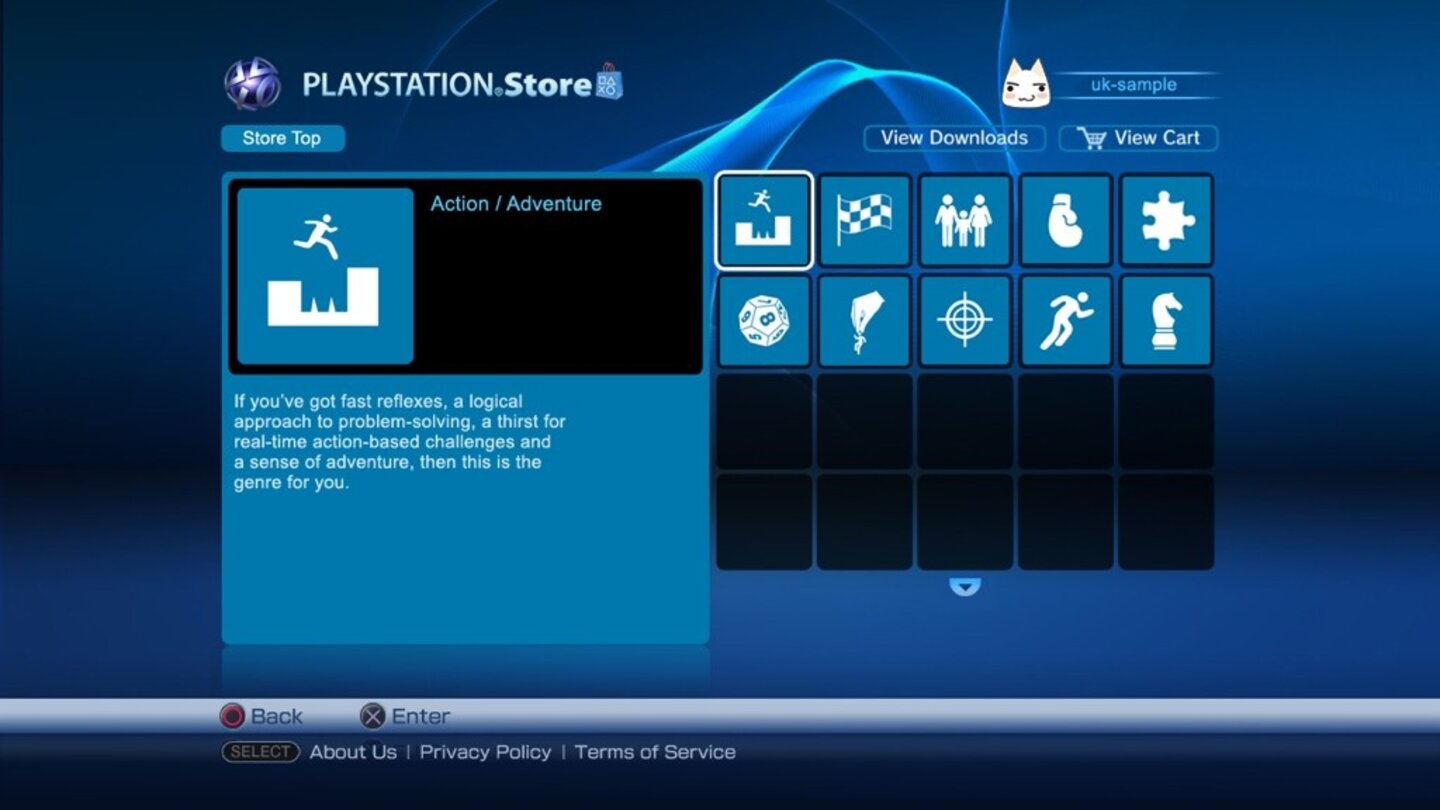Open the Racing category with checkered flag icon
The image size is (1440, 810).
click(x=864, y=221)
